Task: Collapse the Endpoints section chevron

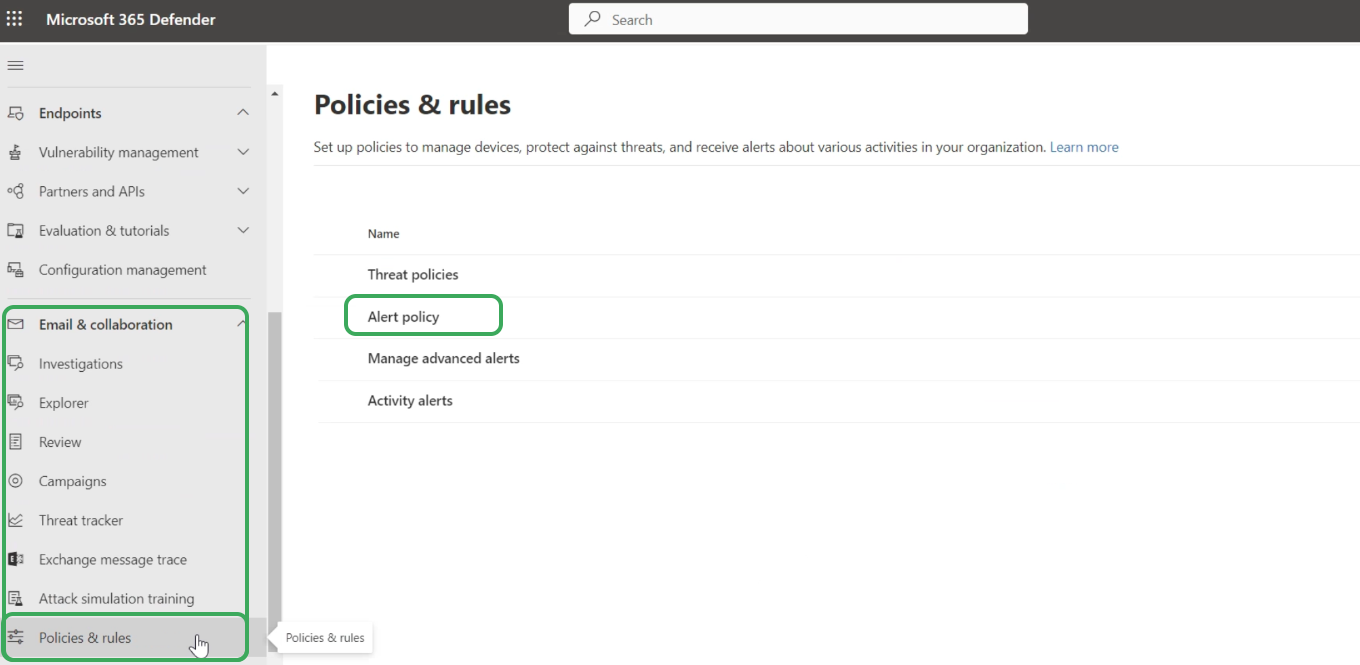Action: [x=243, y=113]
